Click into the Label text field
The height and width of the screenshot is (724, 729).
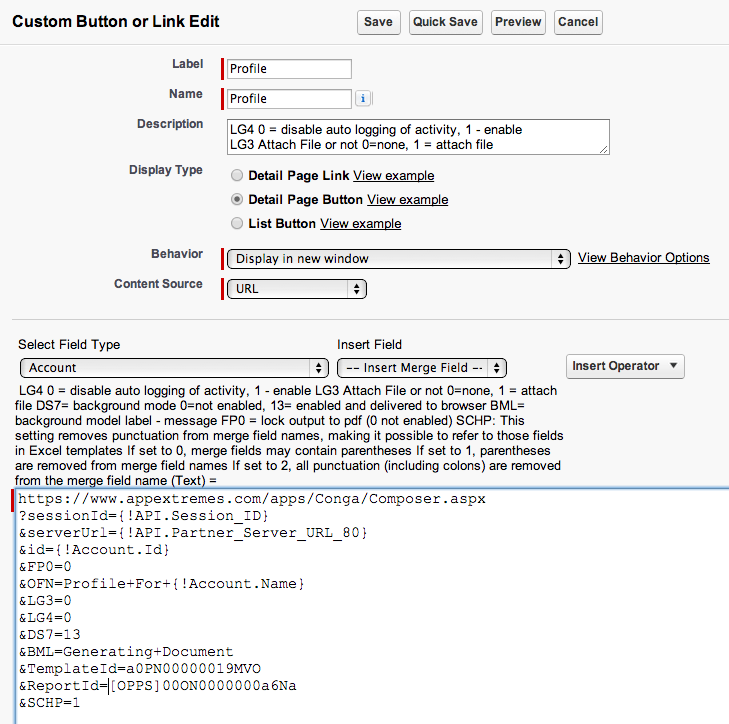pos(289,69)
